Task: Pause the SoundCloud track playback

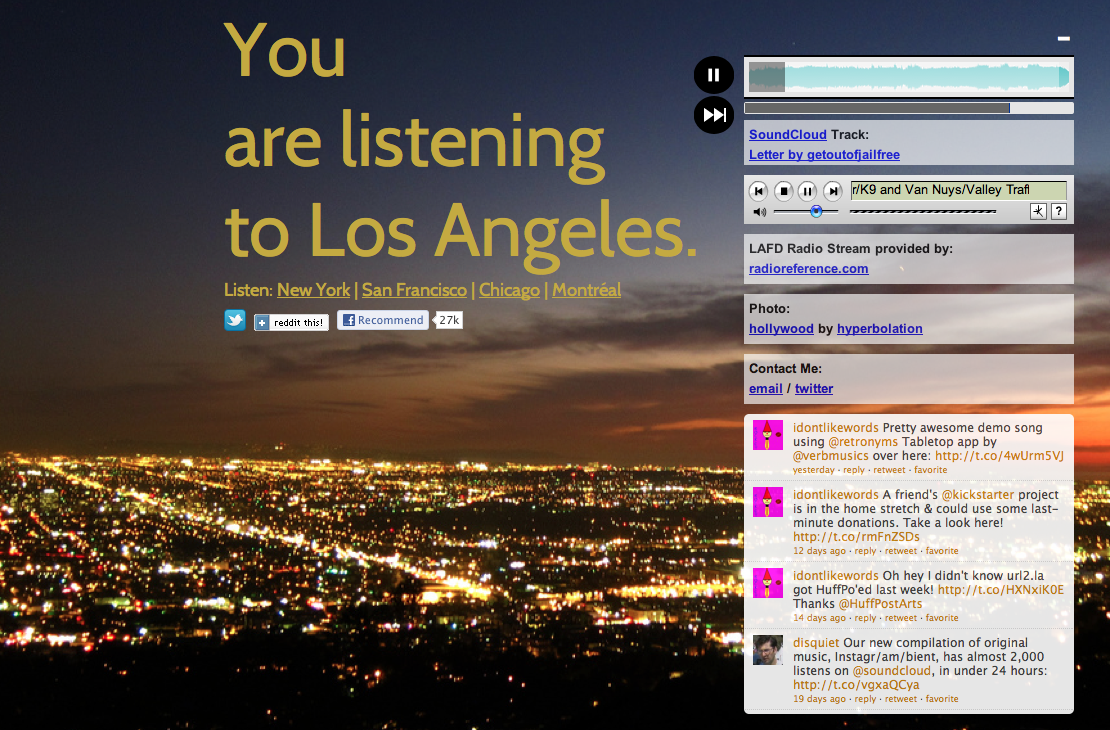Action: (x=713, y=74)
